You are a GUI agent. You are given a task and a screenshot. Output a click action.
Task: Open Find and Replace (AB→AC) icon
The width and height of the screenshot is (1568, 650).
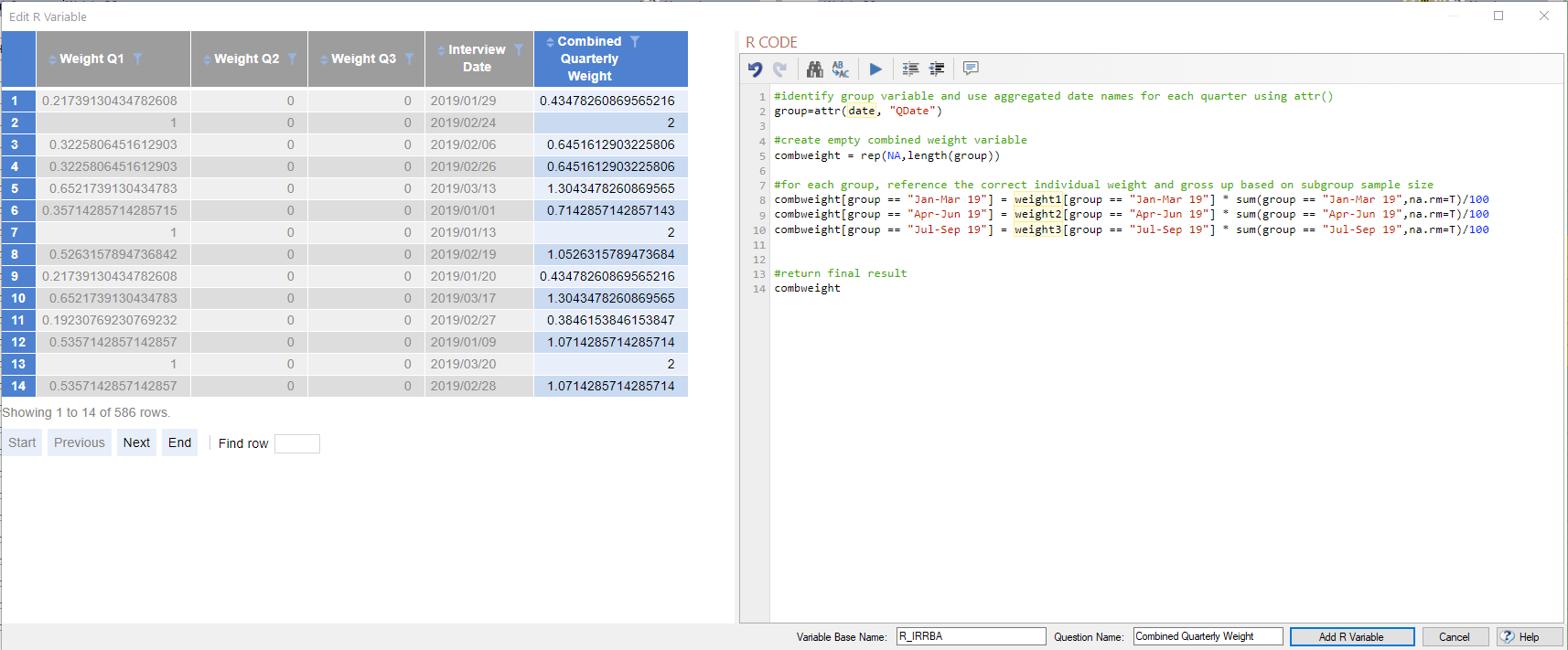(841, 69)
